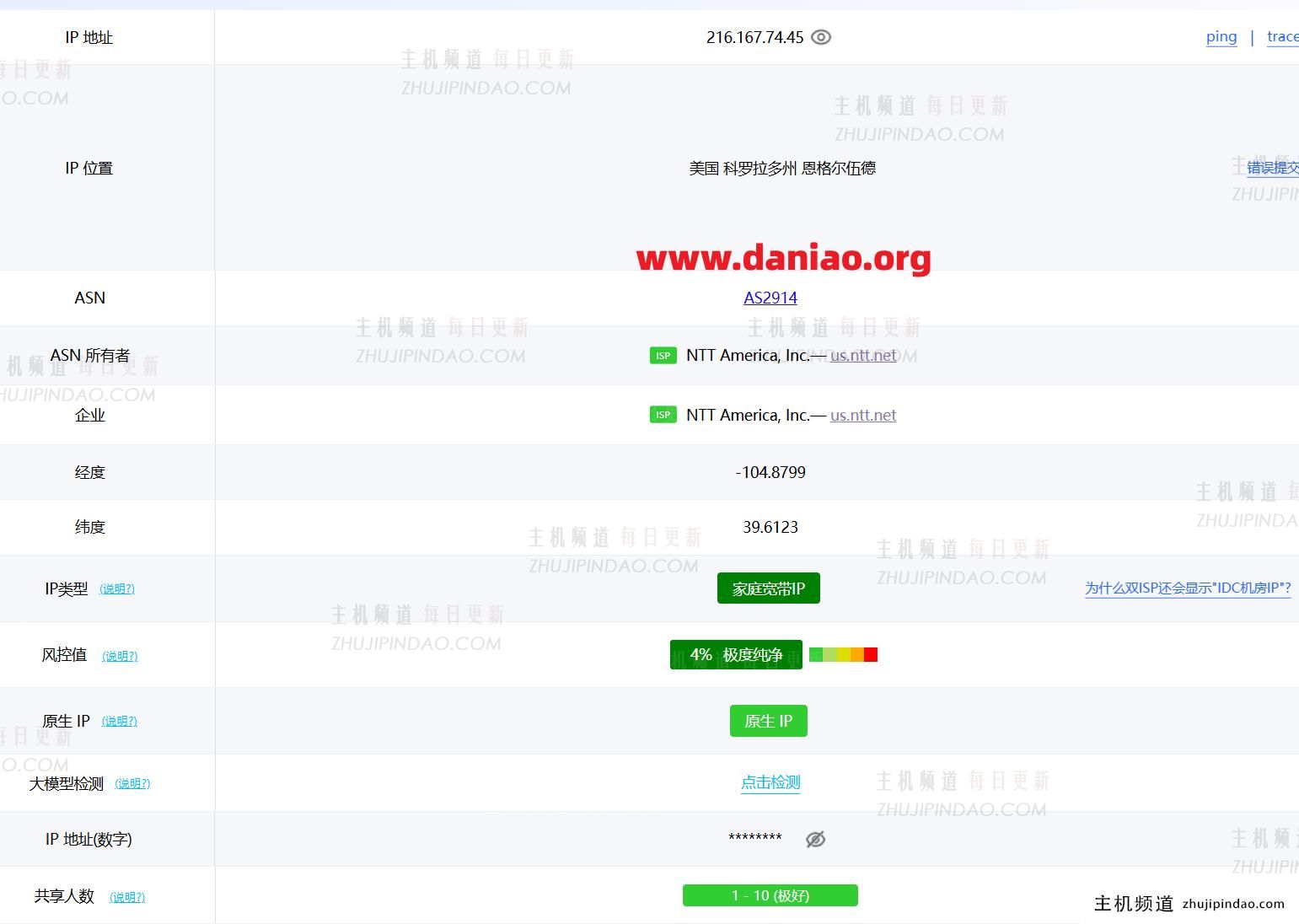Click 点击检测 to run model detection
Screen dimensions: 1299x924
click(770, 782)
